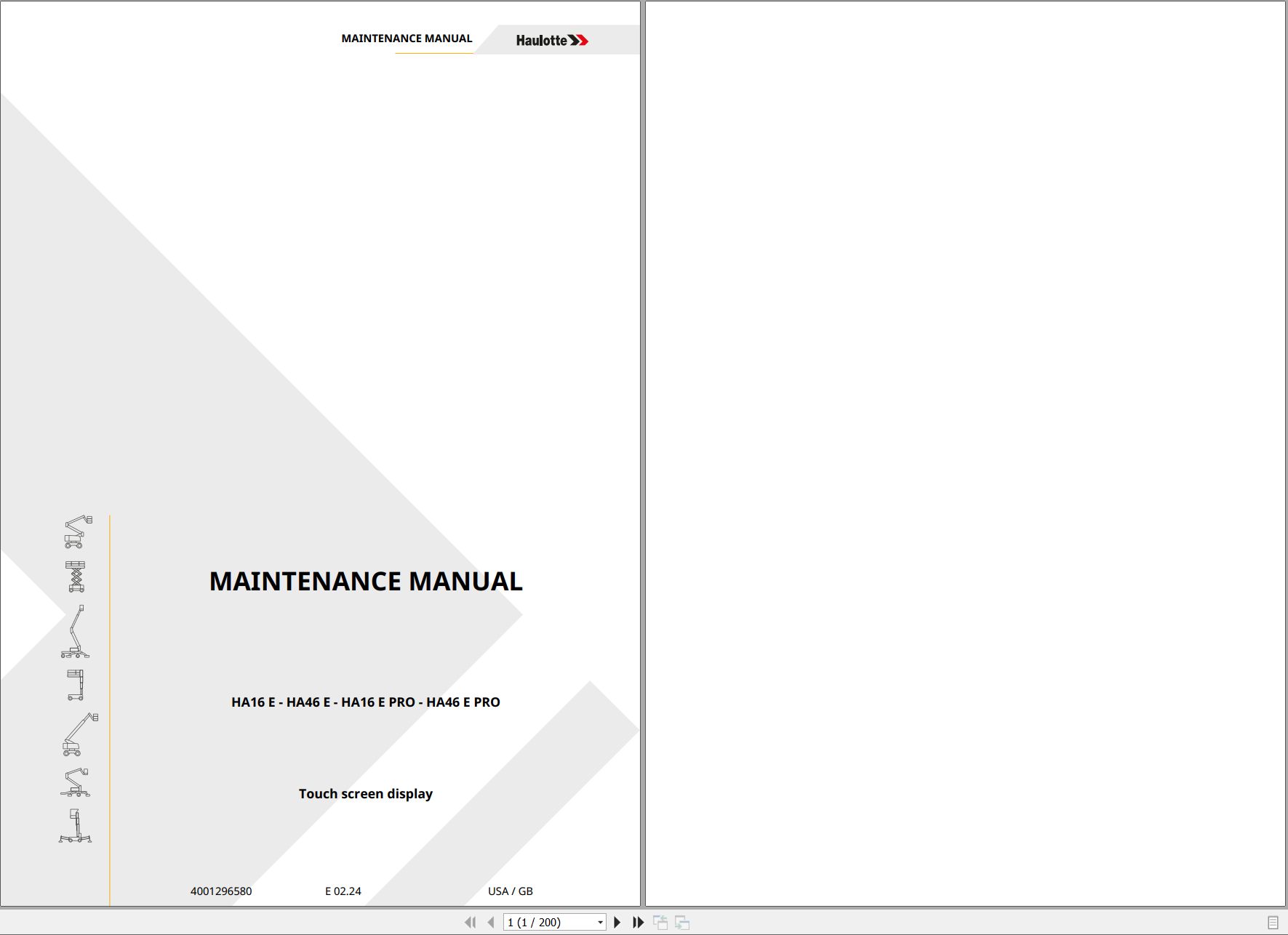The height and width of the screenshot is (935, 1288).
Task: Click the vertical mast lift icon
Action: click(75, 685)
